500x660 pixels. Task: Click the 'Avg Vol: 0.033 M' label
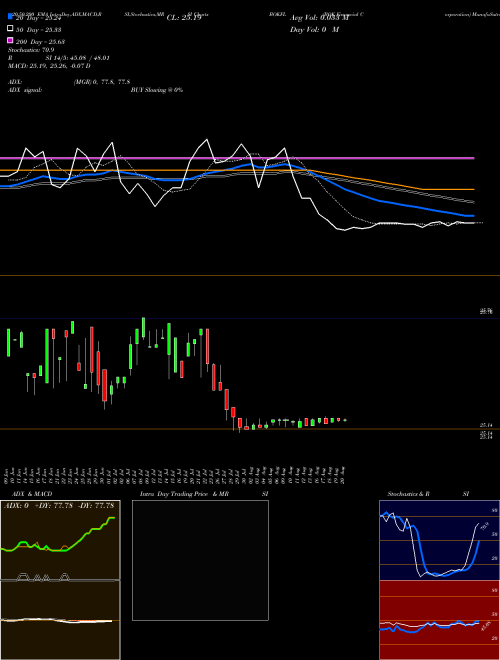coord(319,18)
